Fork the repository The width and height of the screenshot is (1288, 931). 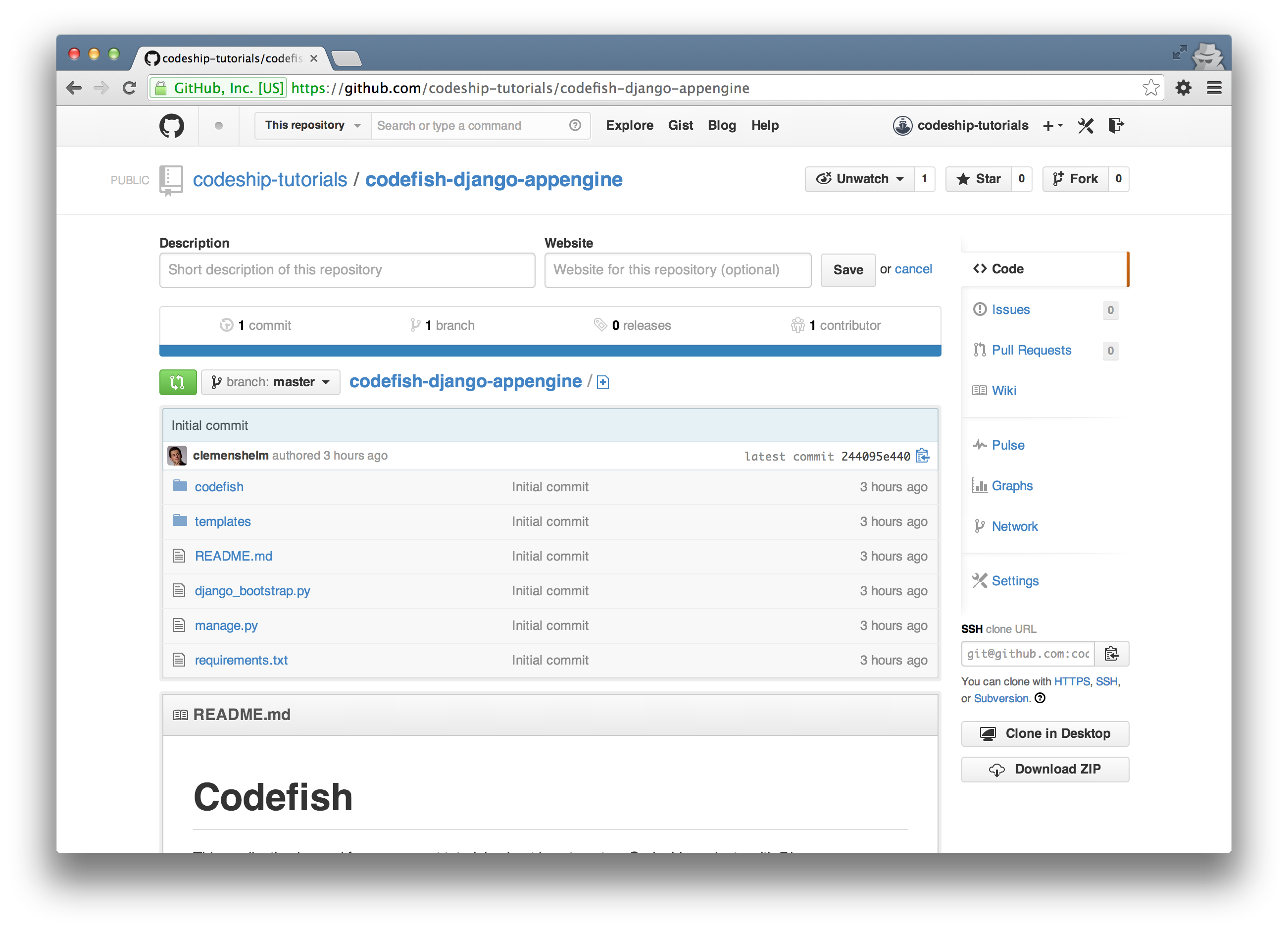[1075, 179]
